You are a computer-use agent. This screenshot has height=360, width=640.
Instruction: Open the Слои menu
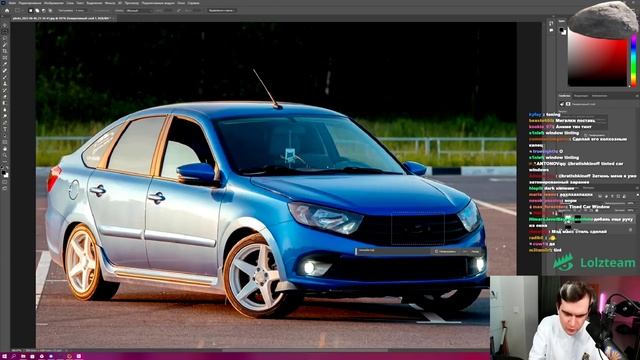pos(70,3)
